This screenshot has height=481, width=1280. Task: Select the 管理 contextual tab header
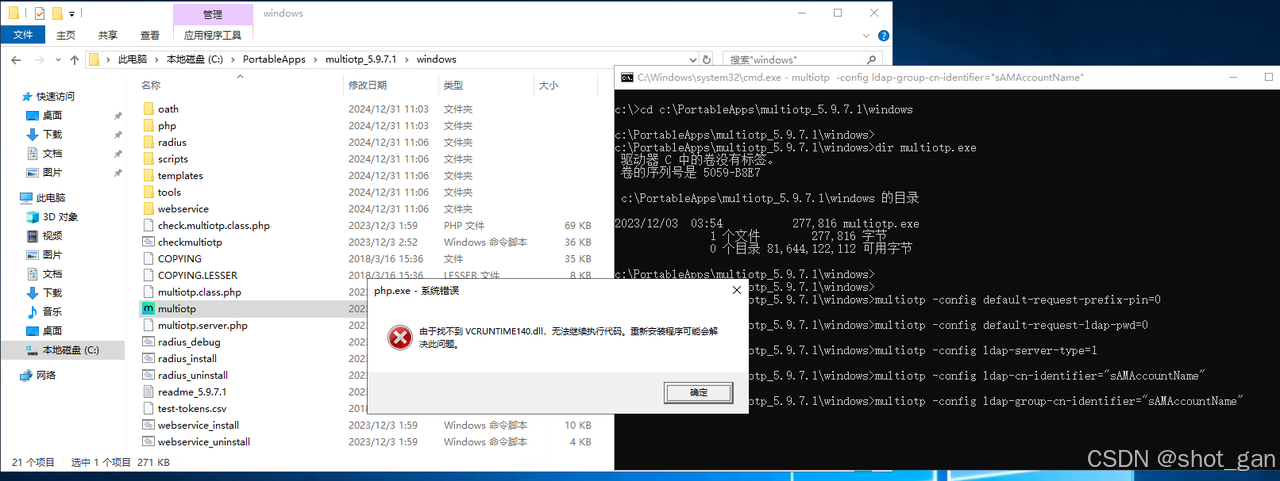212,14
